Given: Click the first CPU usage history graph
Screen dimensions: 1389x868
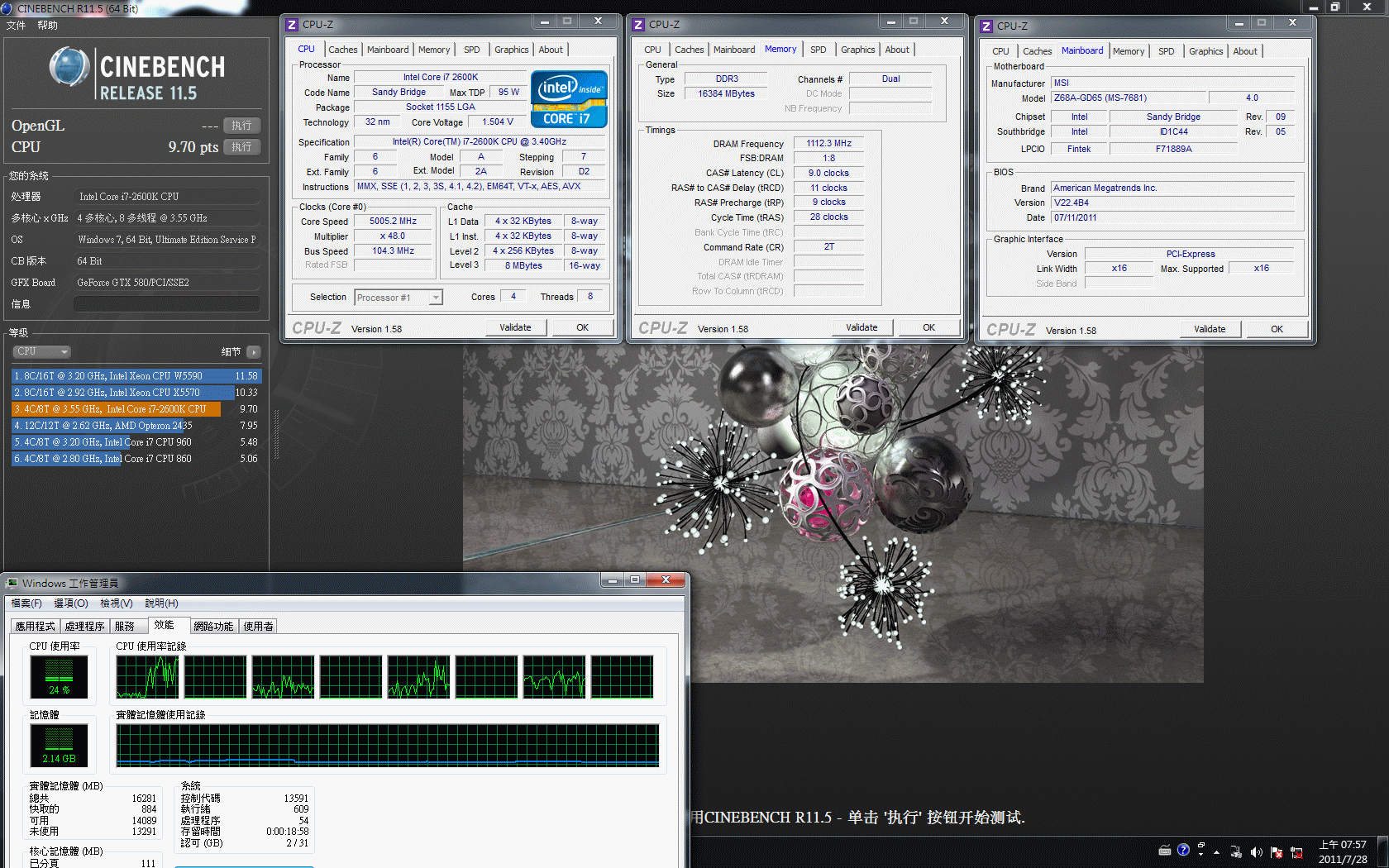Looking at the screenshot, I should (147, 677).
